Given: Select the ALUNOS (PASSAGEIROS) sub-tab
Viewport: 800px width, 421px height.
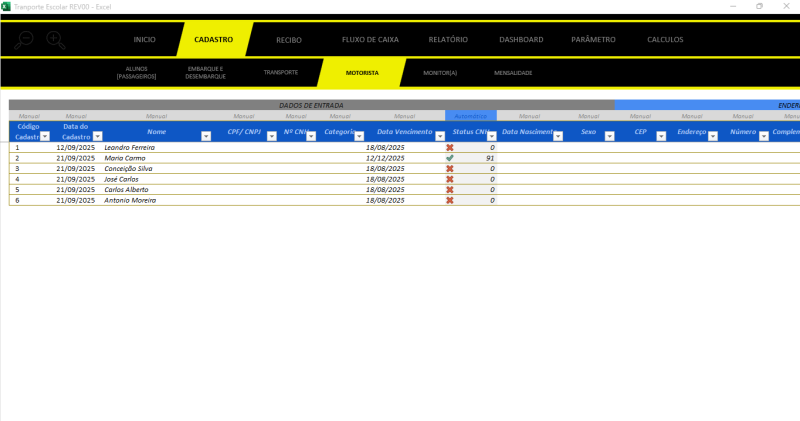Looking at the screenshot, I should (x=137, y=73).
